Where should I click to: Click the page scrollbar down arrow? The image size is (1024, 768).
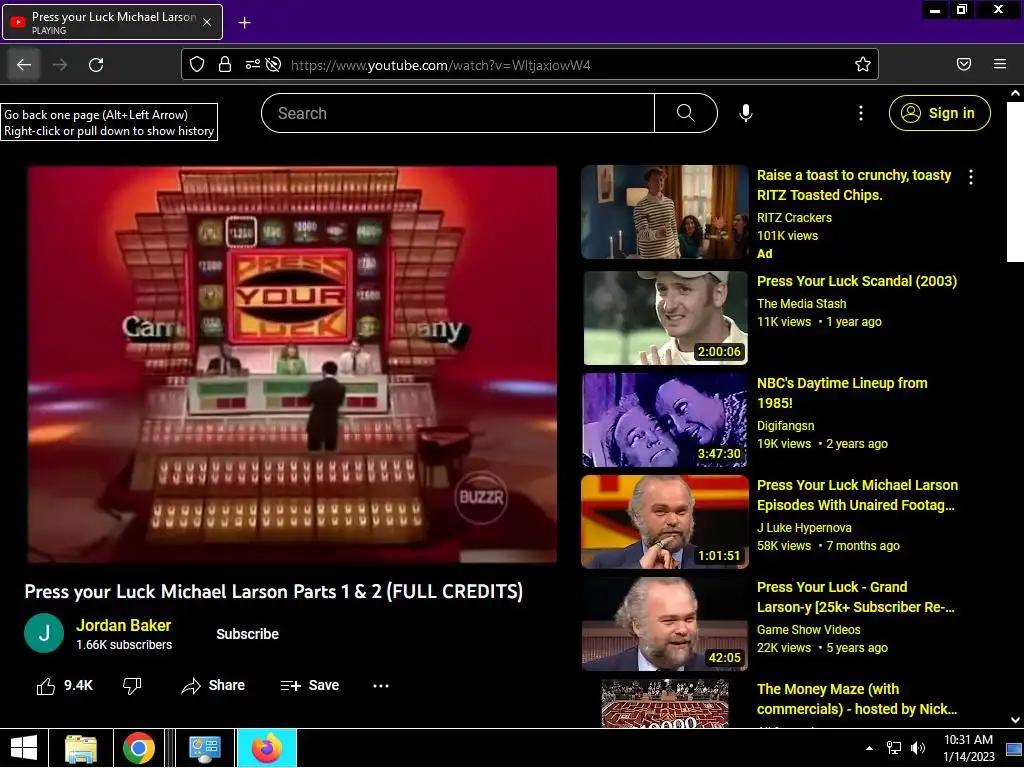(1015, 720)
